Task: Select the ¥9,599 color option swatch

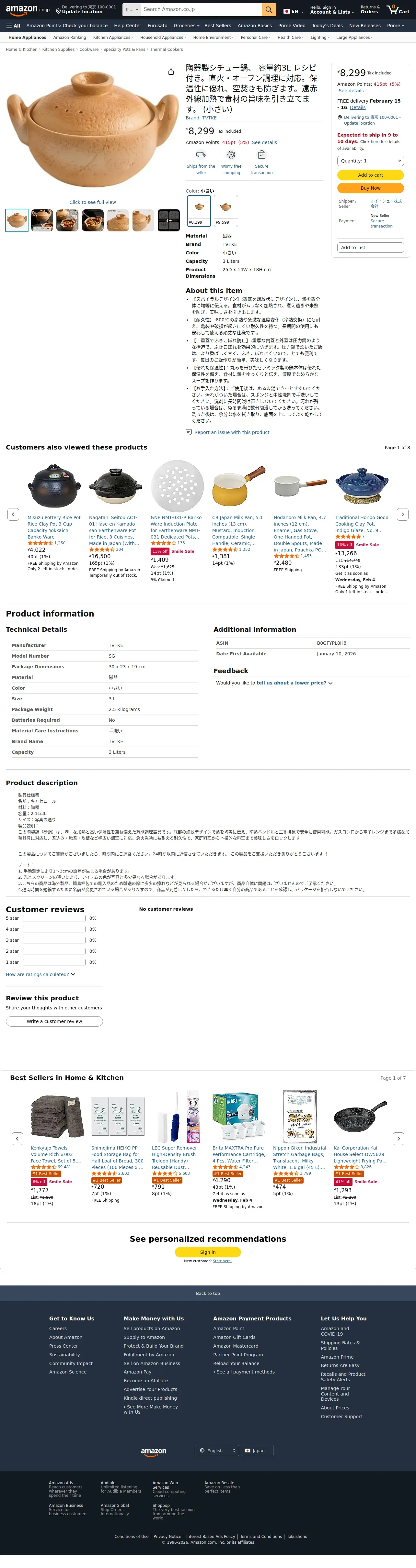Action: [225, 211]
